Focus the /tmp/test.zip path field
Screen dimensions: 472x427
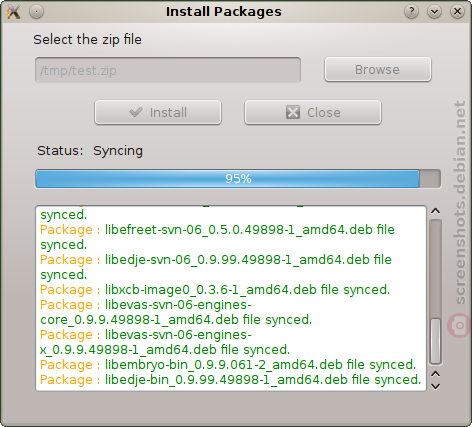(x=168, y=70)
